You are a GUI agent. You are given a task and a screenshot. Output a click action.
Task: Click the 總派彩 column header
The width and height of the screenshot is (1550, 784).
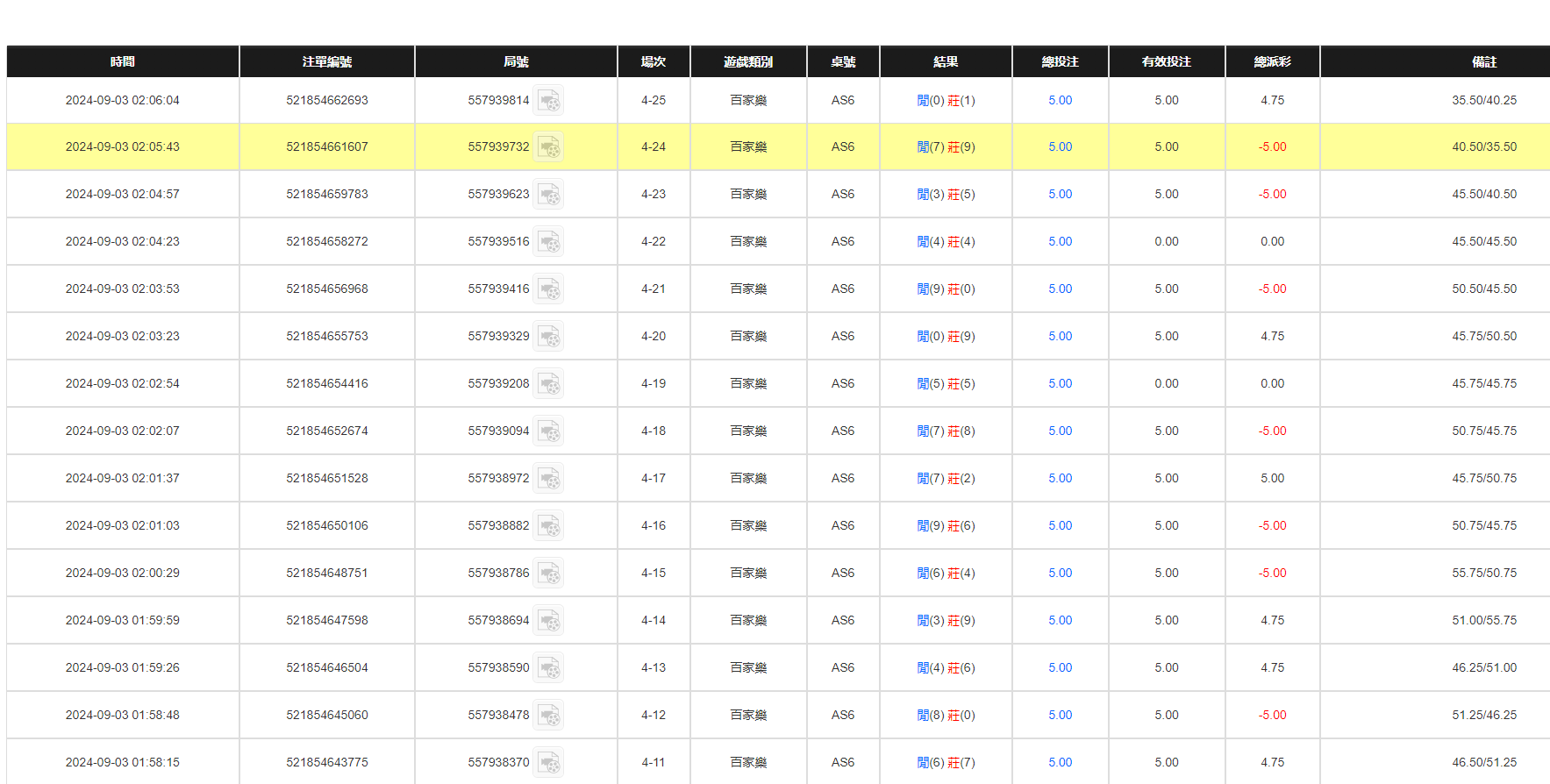(x=1272, y=61)
